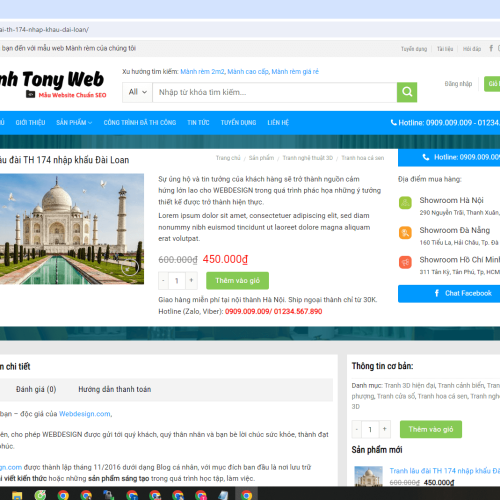Image resolution: width=500 pixels, height=500 pixels.
Task: Click the active highlighted Chrome taskbar icon
Action: pos(247,495)
